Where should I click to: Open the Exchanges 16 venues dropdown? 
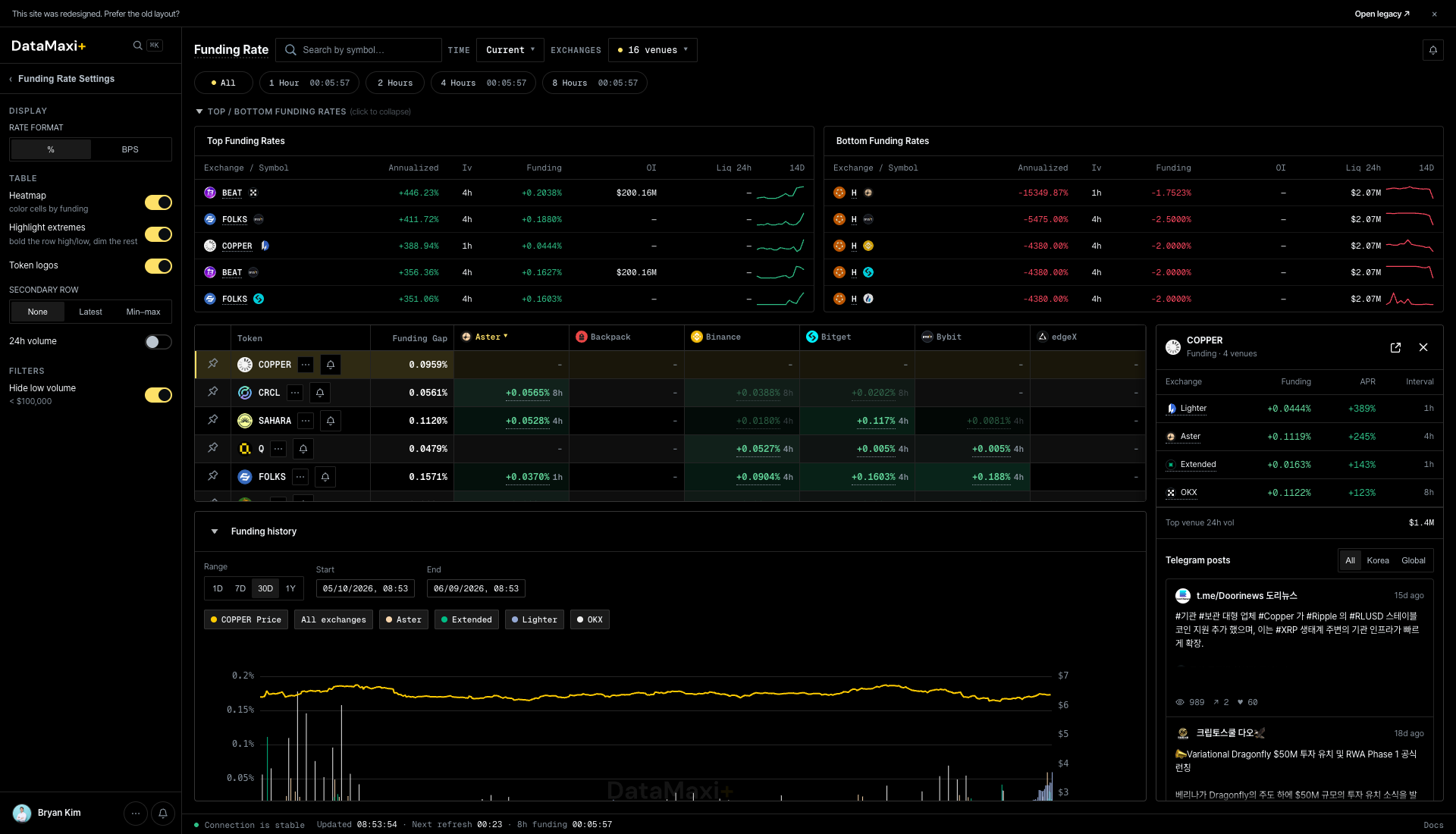click(x=653, y=50)
